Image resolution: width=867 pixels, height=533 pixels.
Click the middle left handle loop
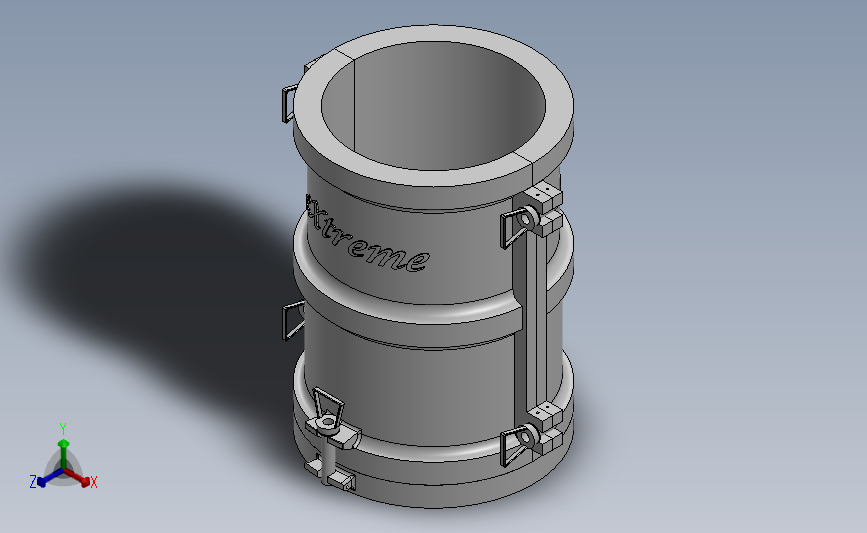click(293, 320)
